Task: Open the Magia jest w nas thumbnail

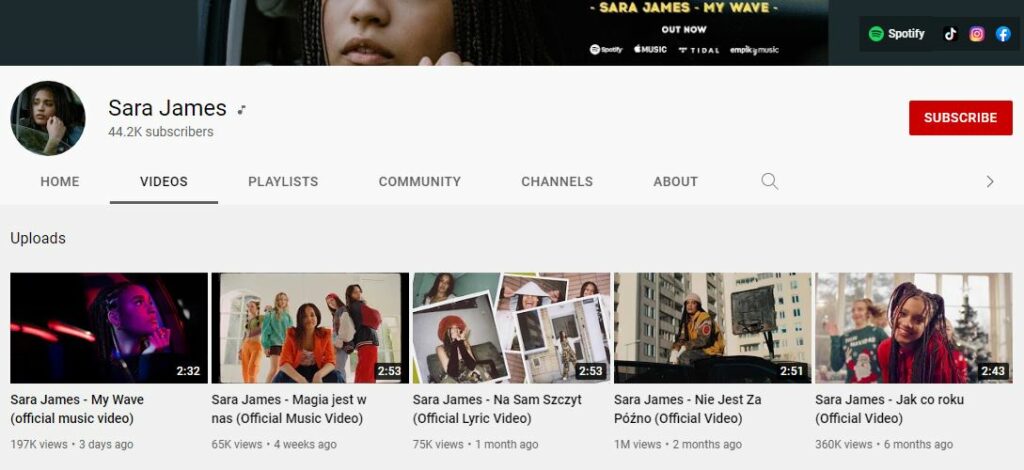Action: (x=310, y=328)
